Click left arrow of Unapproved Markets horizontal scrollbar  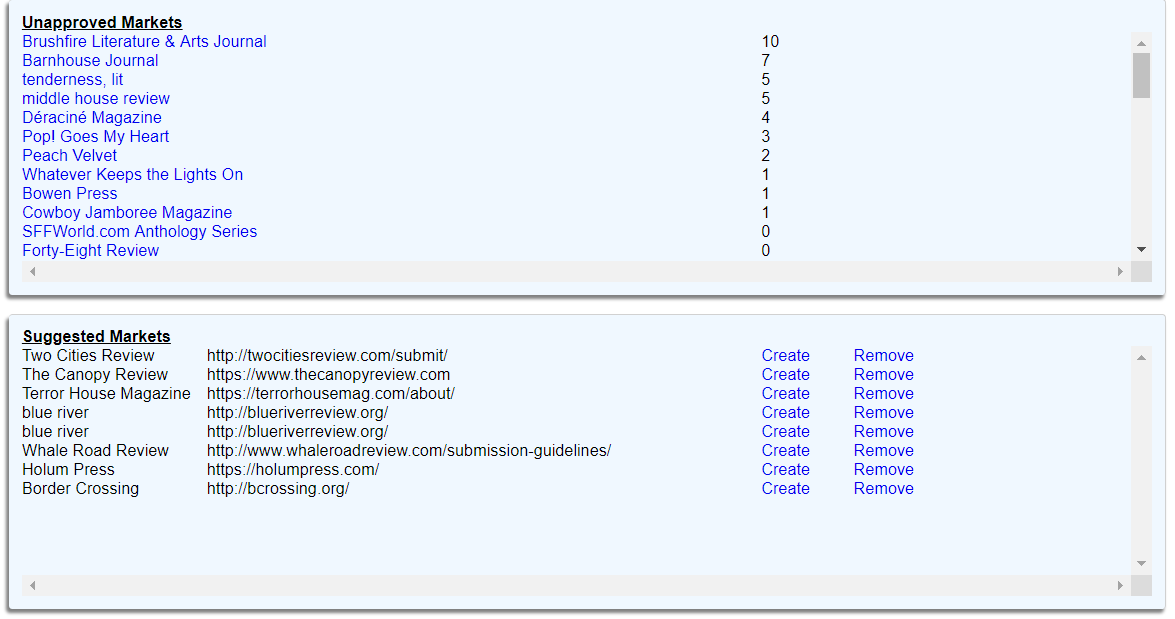coord(32,271)
